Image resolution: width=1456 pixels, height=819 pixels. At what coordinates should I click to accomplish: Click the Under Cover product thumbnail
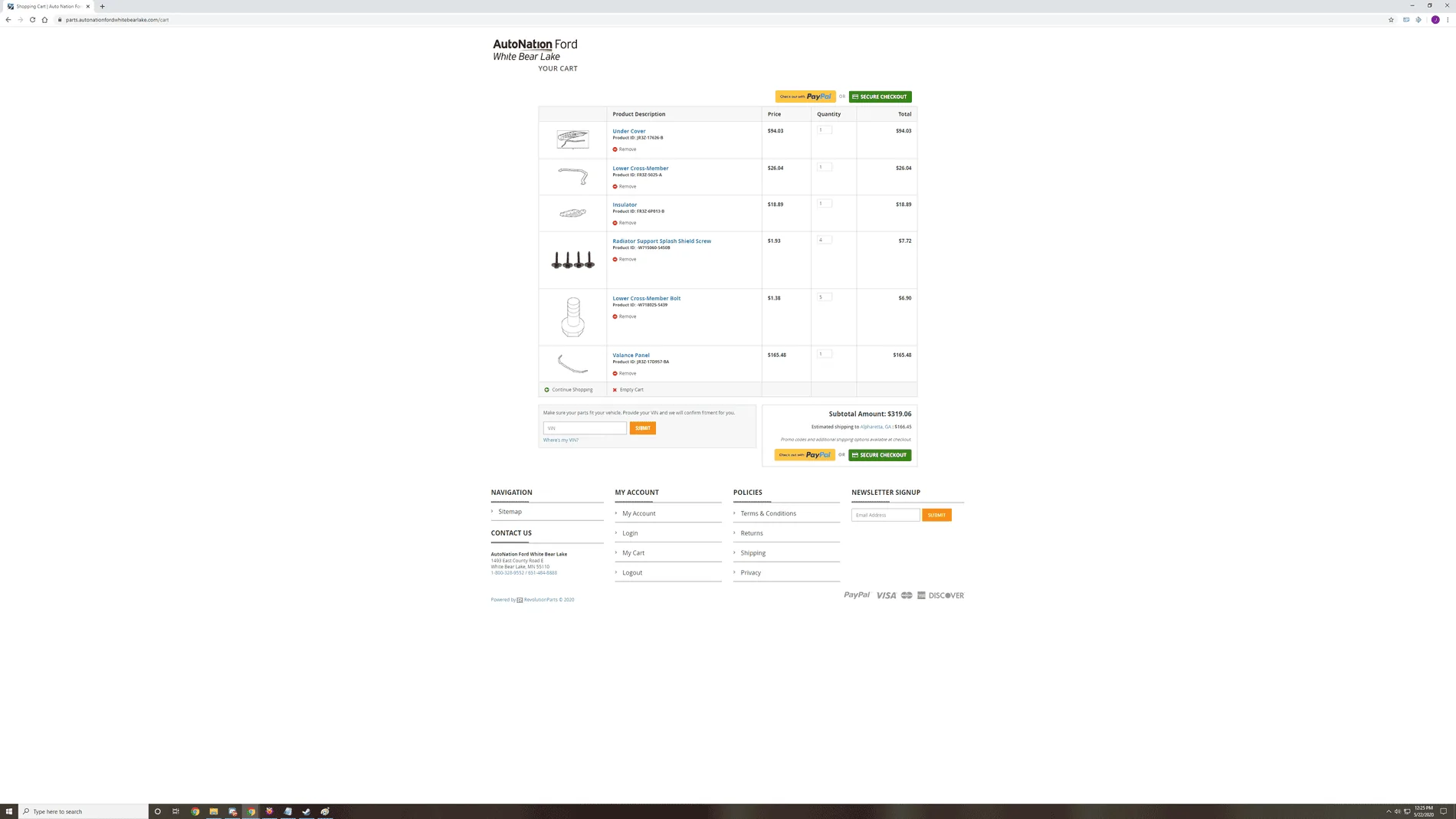[572, 139]
